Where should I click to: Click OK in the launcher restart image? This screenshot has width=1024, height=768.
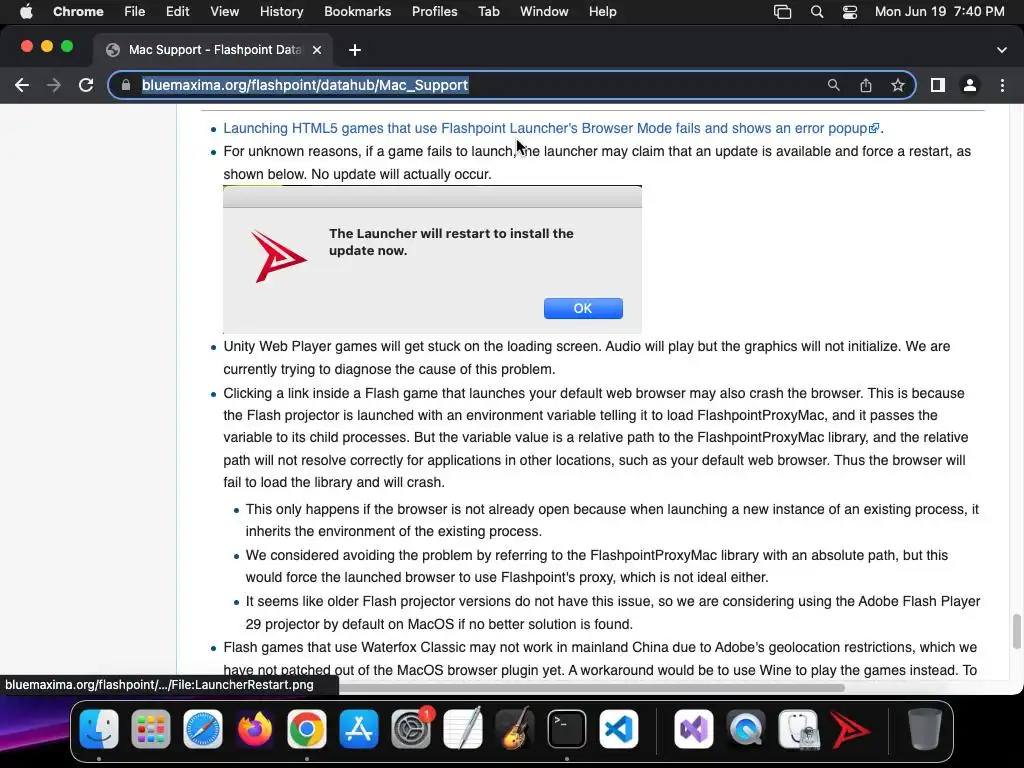click(x=583, y=308)
